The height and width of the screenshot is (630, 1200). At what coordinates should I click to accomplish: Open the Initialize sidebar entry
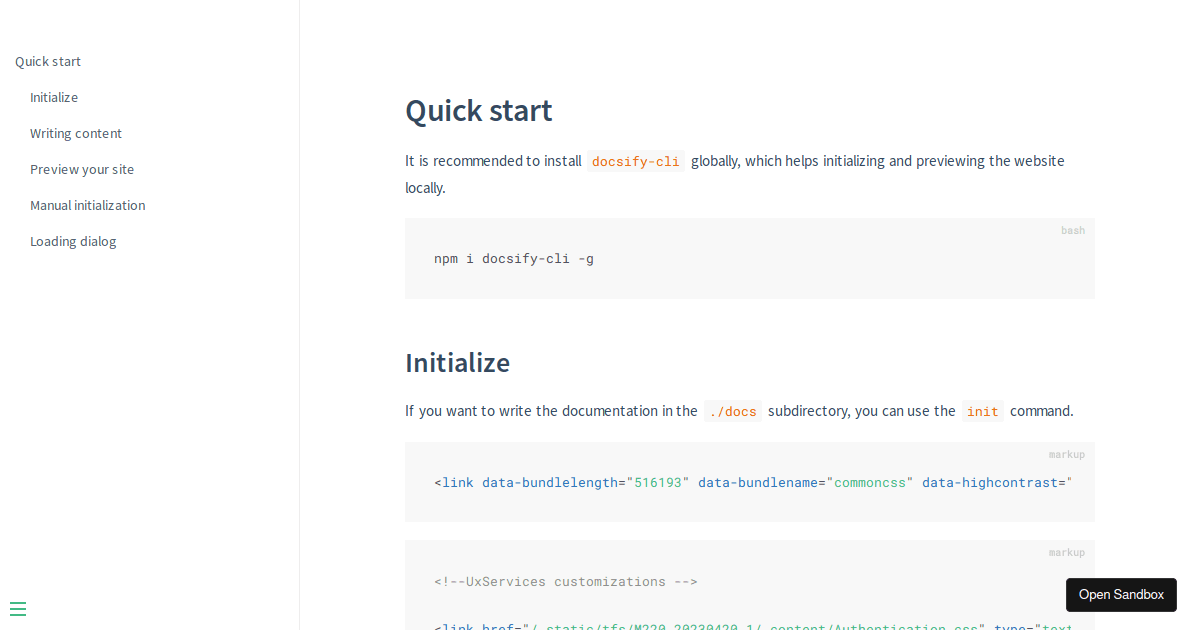tap(54, 97)
